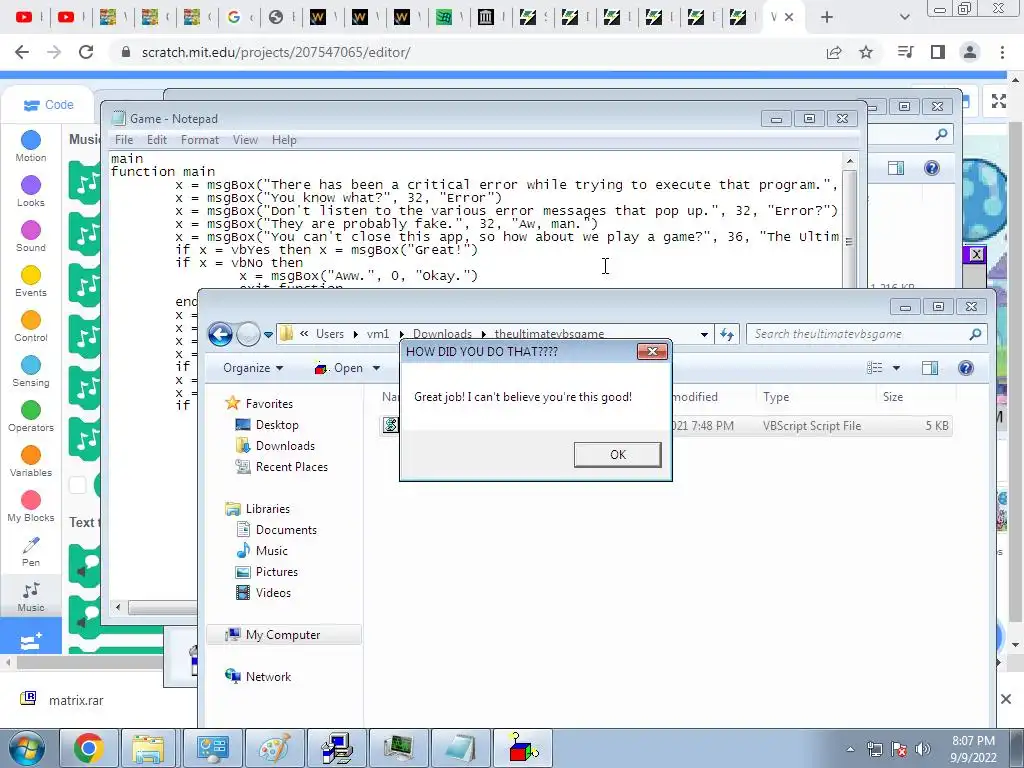Open the matrix.rar download item

pyautogui.click(x=62, y=700)
